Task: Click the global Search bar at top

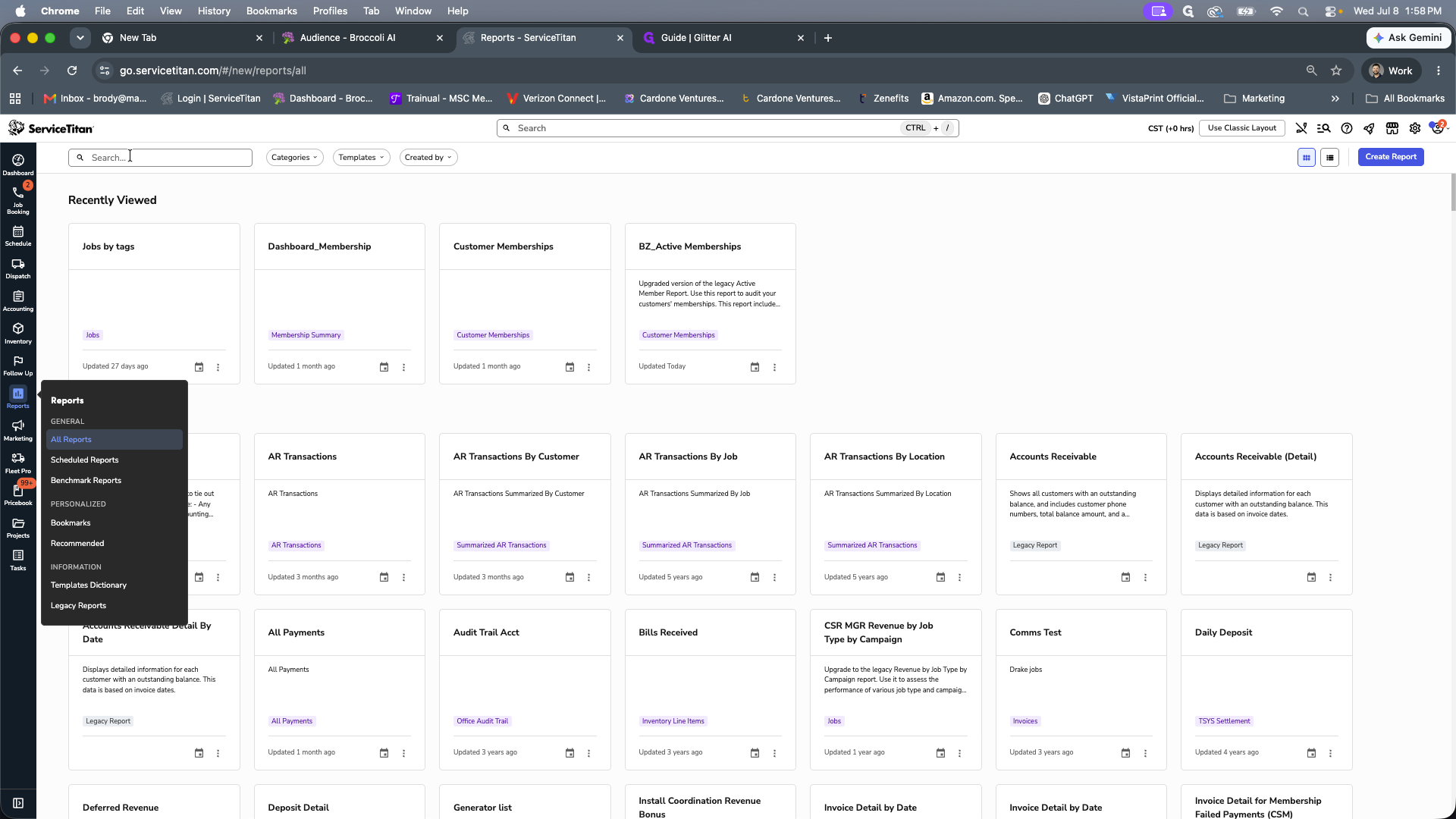Action: click(x=728, y=128)
